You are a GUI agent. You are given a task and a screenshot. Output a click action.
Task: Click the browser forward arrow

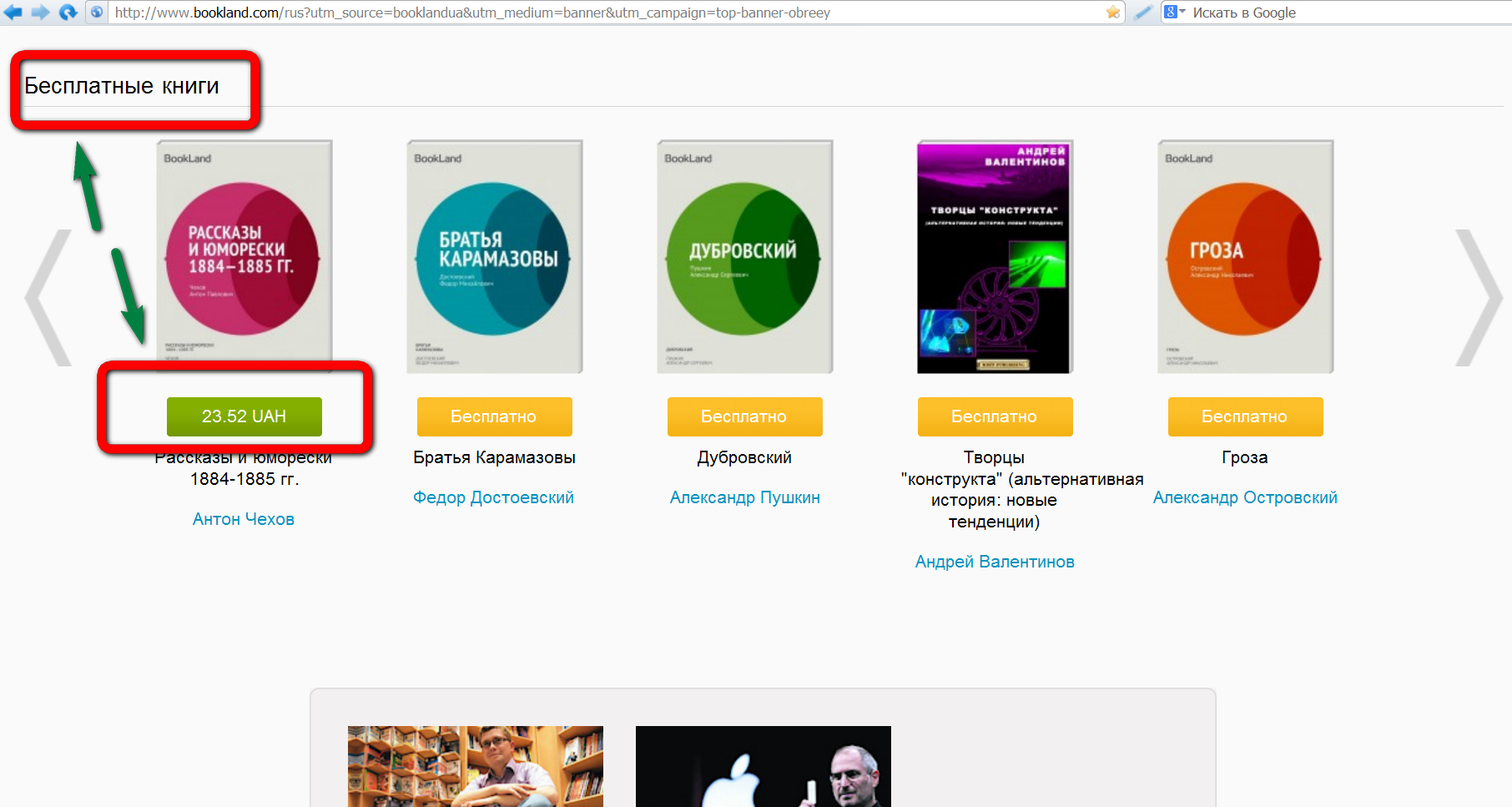40,12
